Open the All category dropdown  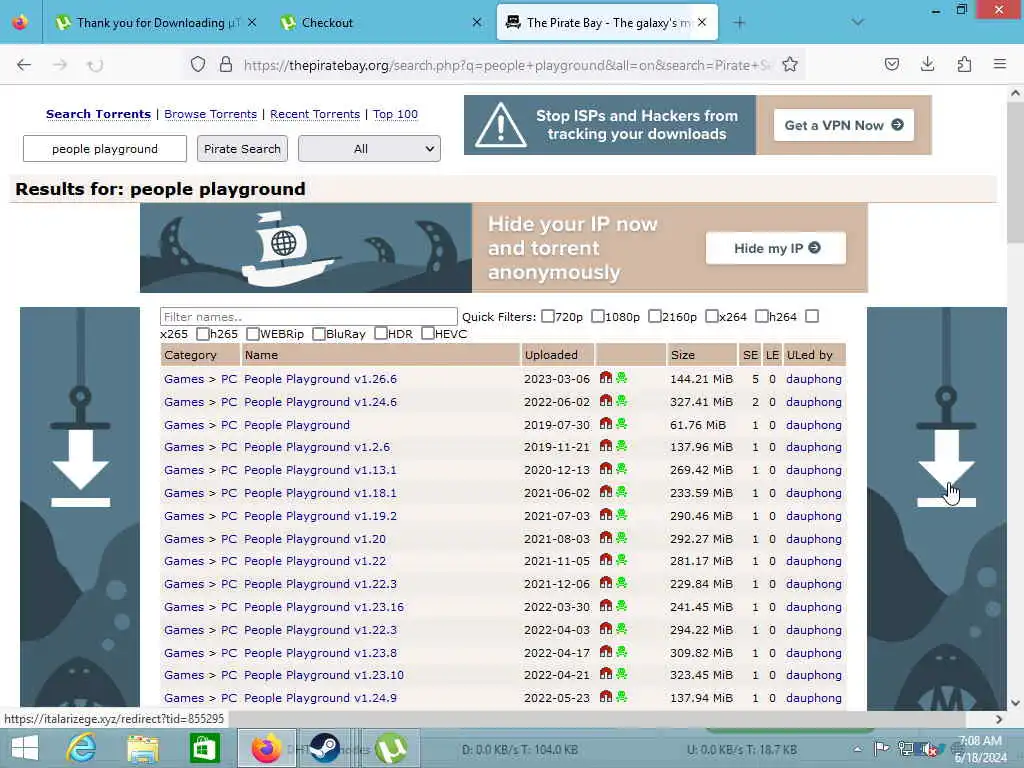[369, 148]
